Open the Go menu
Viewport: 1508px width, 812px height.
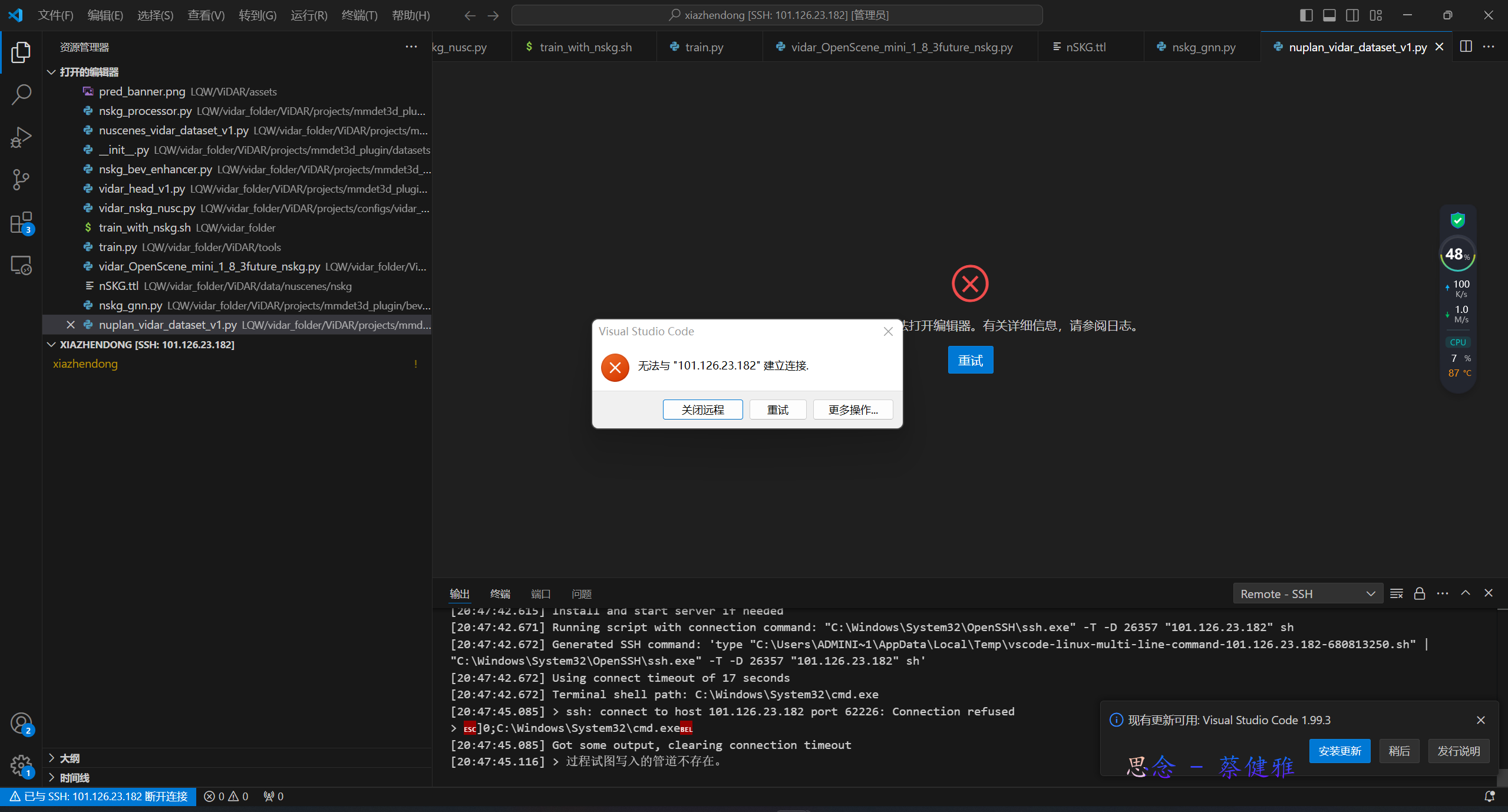(258, 15)
